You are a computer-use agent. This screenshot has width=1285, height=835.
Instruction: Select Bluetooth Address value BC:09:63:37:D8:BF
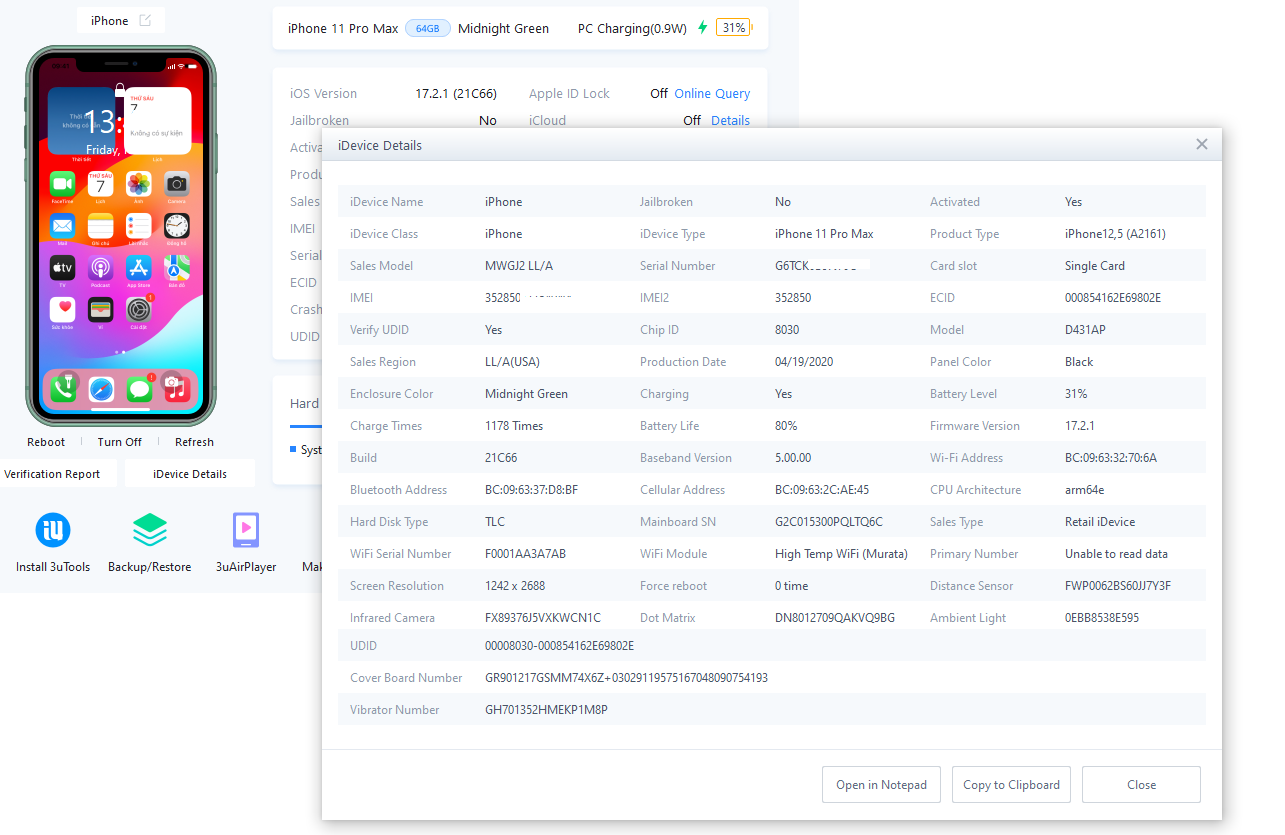click(531, 490)
